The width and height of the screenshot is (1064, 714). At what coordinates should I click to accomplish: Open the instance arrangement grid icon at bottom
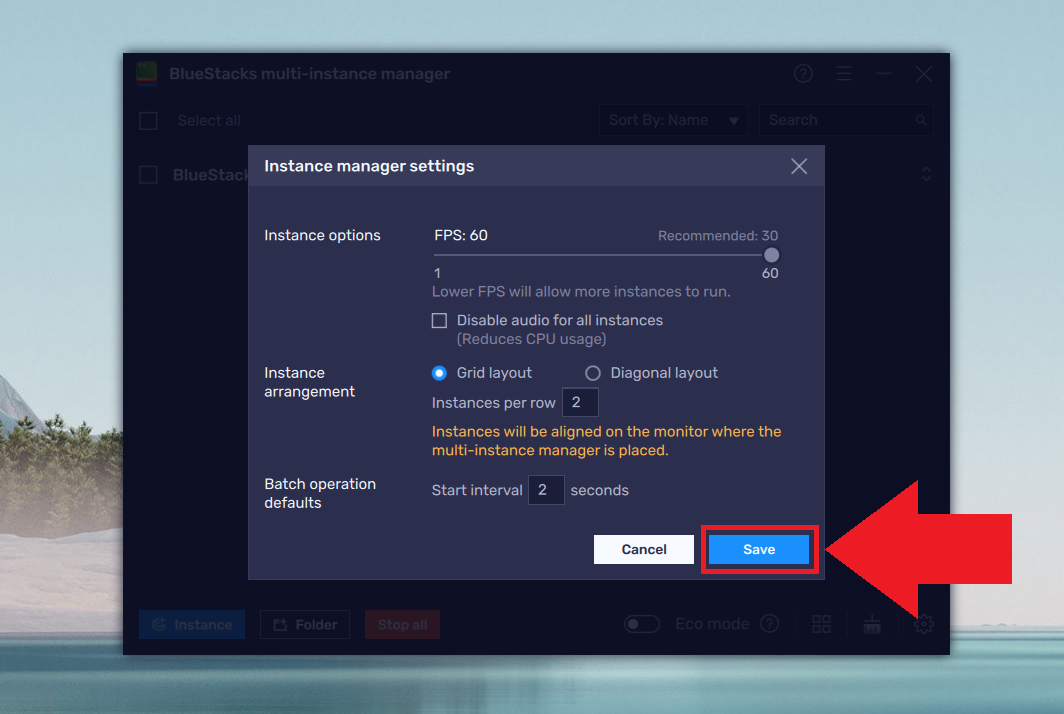point(821,624)
